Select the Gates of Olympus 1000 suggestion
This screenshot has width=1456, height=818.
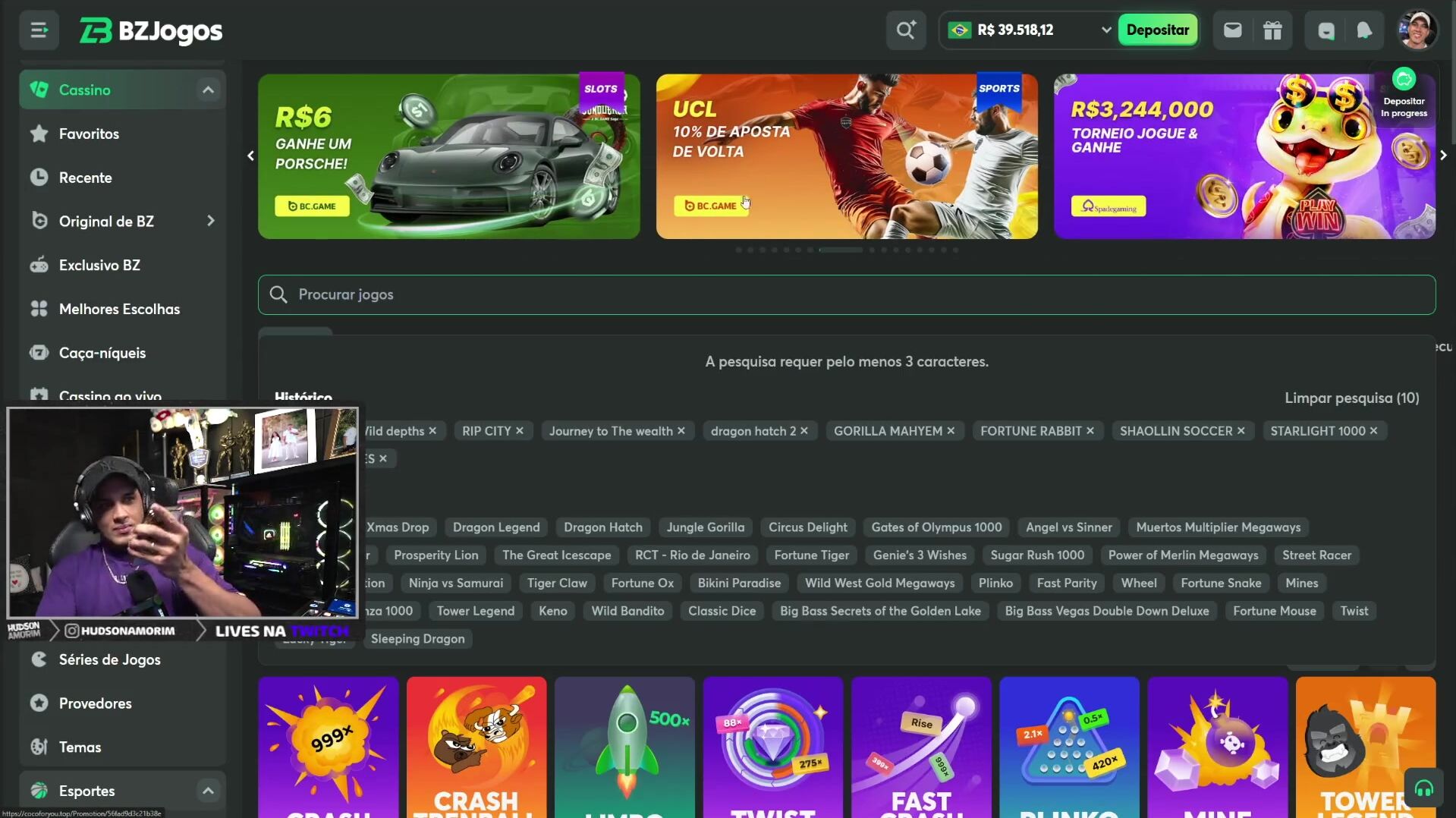click(x=936, y=527)
